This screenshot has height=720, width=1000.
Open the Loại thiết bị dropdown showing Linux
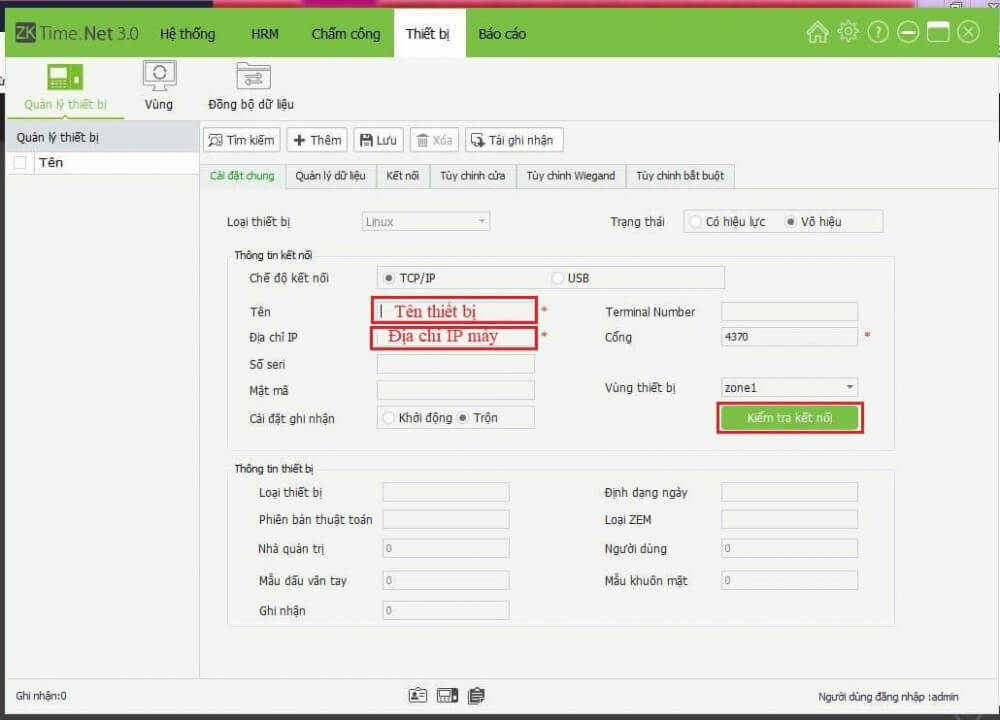425,221
